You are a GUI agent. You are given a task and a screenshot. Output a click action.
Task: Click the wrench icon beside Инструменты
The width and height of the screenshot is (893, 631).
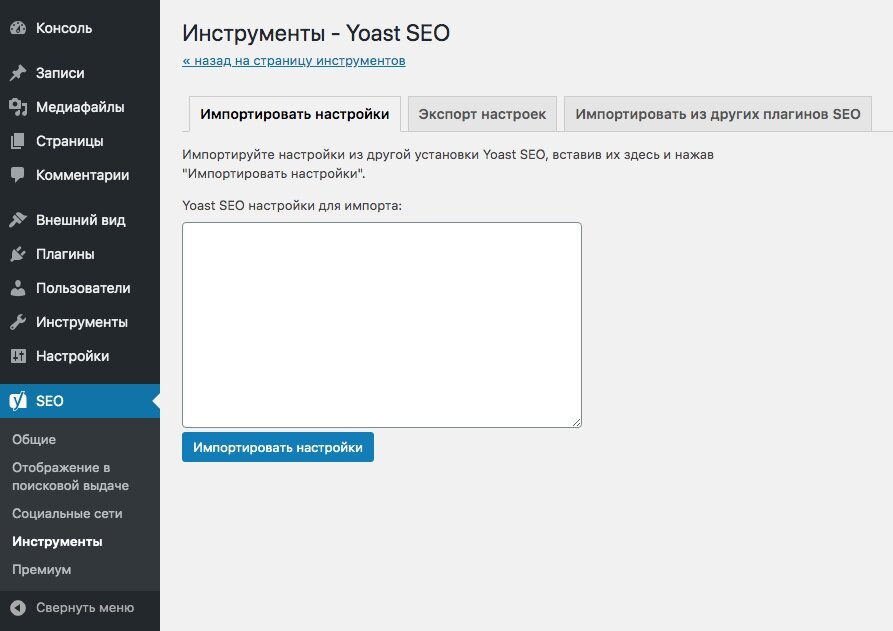pyautogui.click(x=18, y=322)
